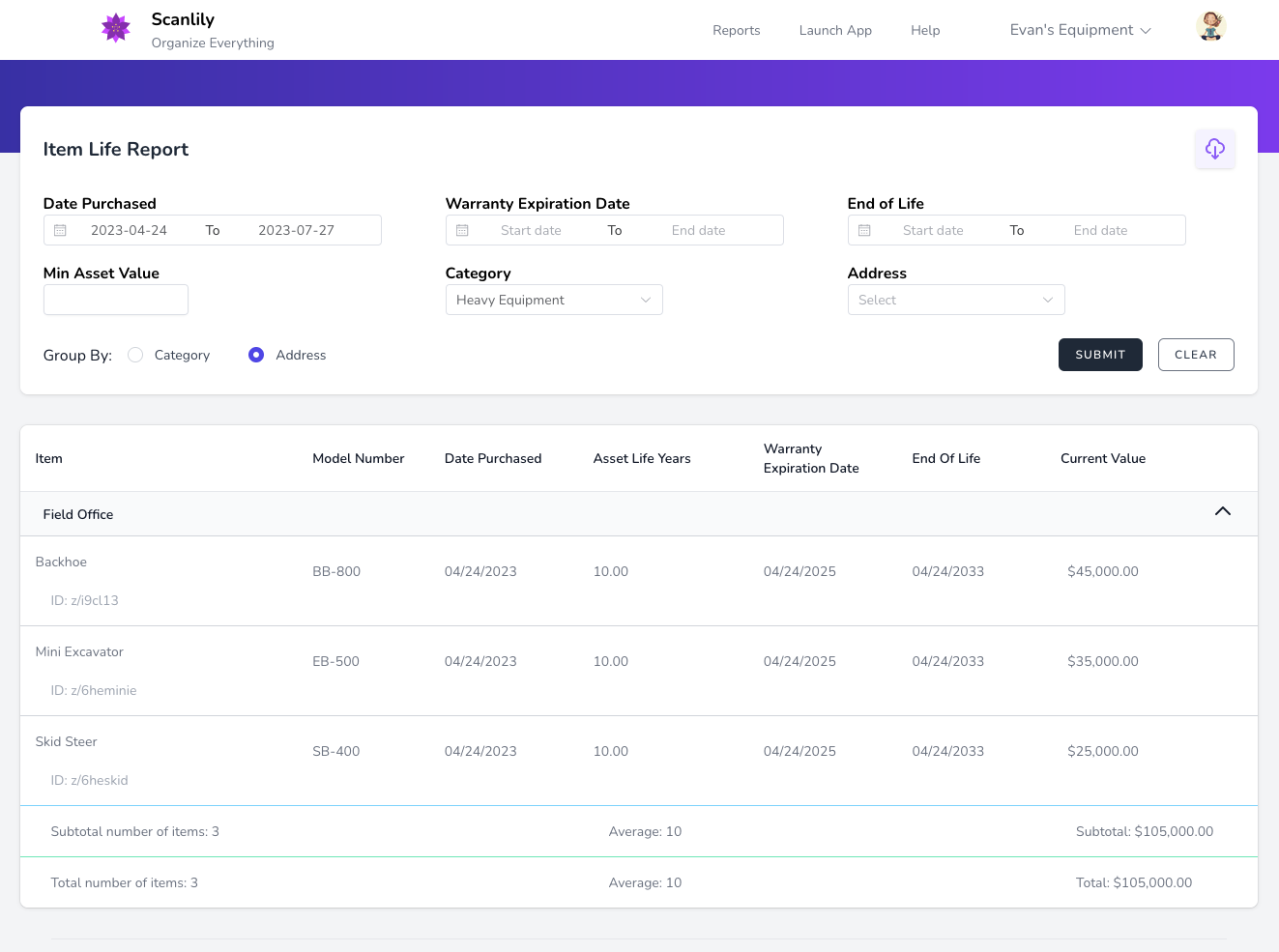Click the Min Asset Value input field
The width and height of the screenshot is (1279, 952).
point(116,300)
